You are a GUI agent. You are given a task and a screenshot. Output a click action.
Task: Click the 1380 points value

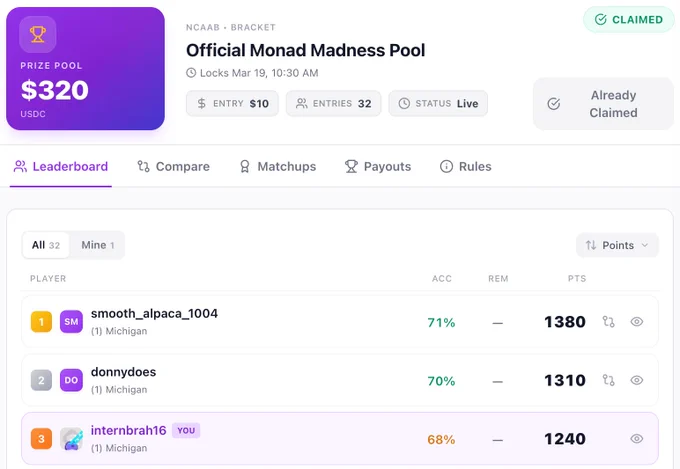(x=565, y=322)
